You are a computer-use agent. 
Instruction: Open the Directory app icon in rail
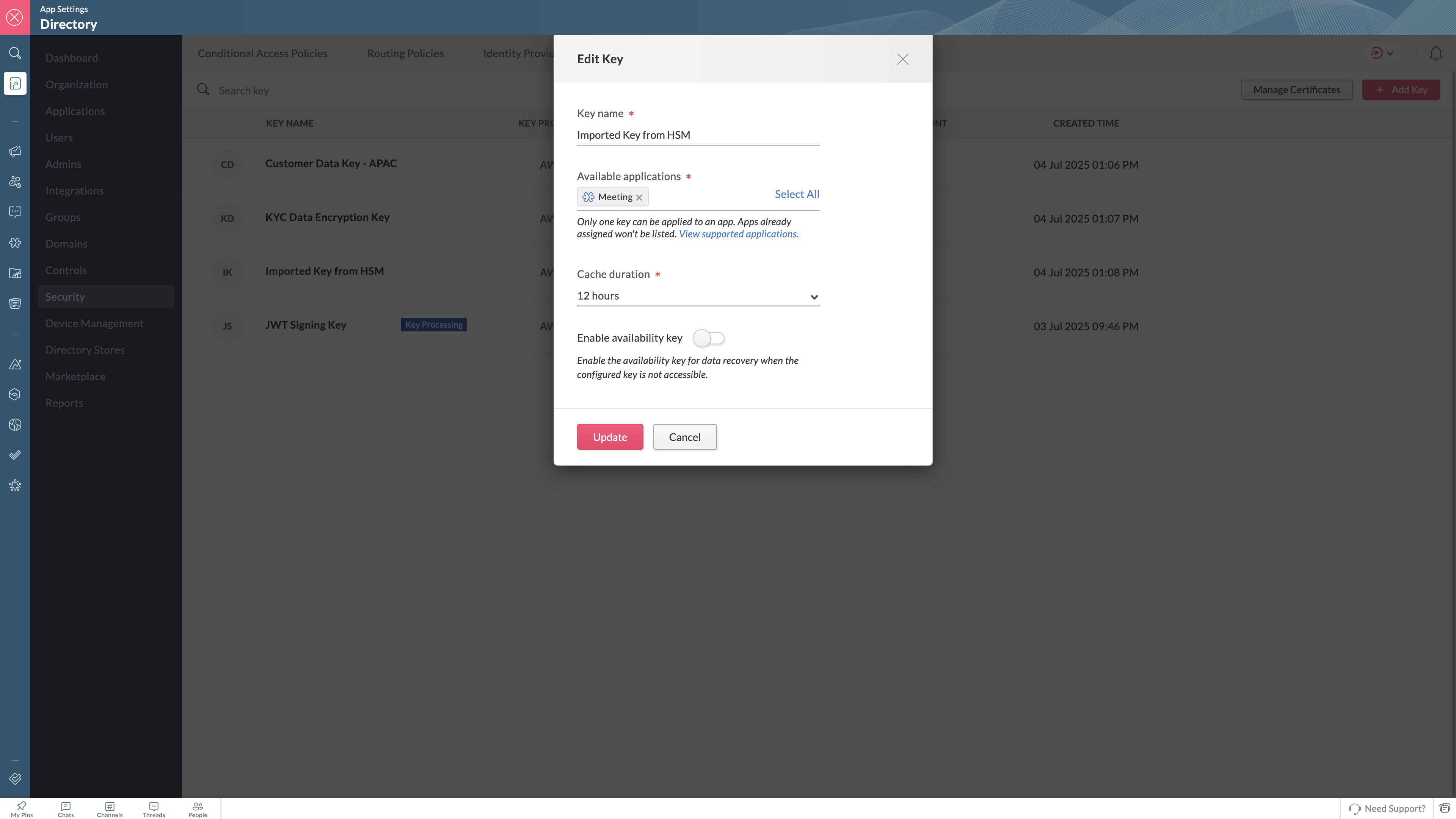click(15, 84)
